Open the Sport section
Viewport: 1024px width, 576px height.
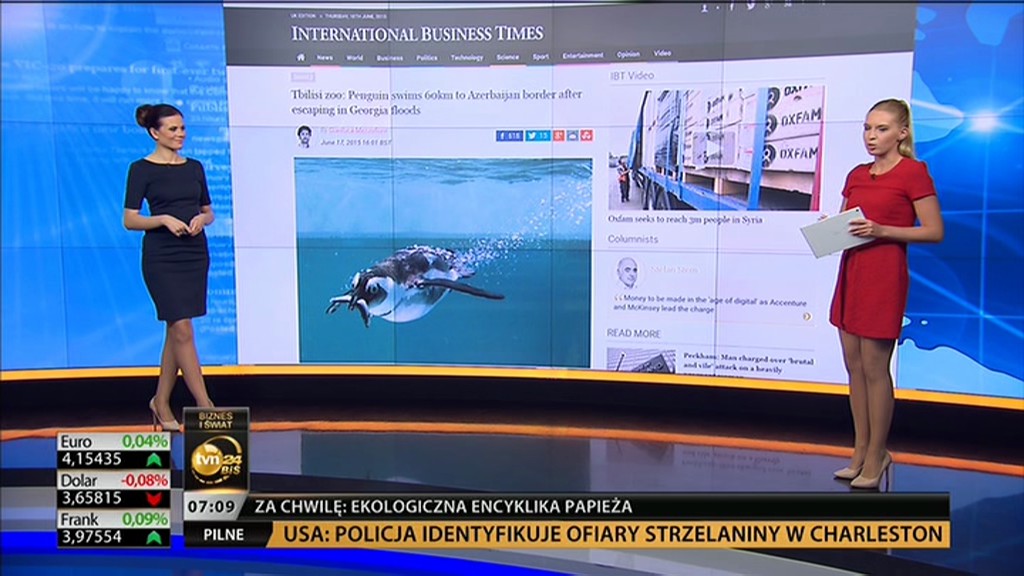click(541, 56)
